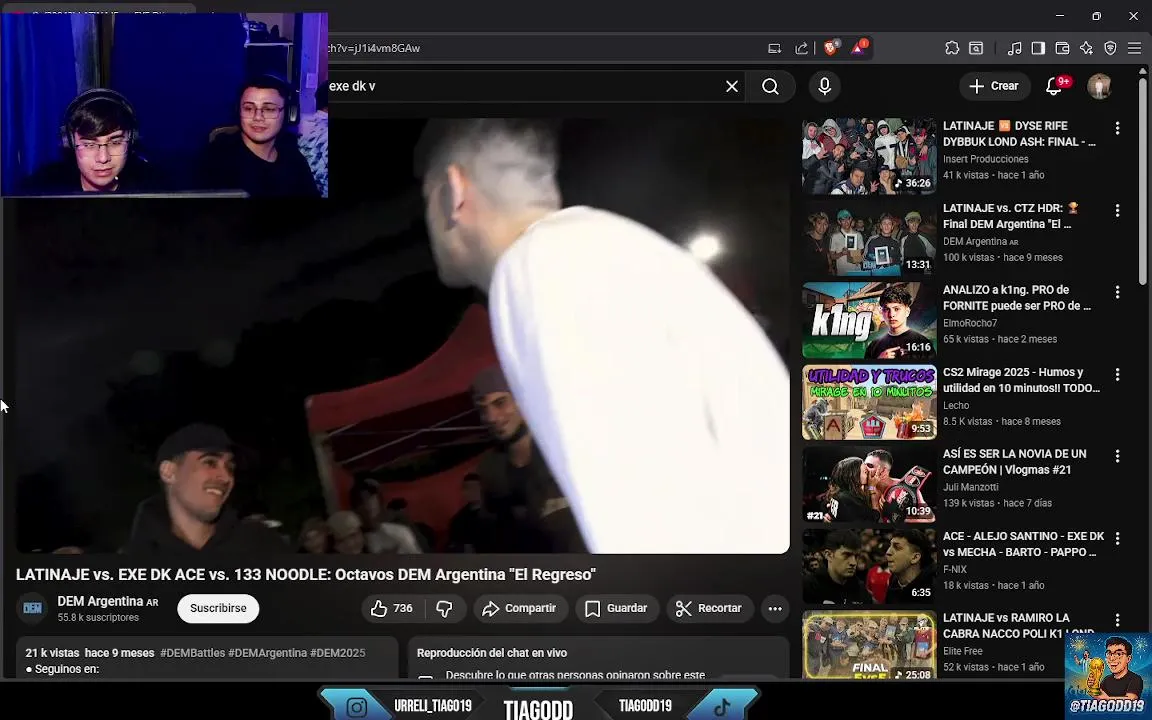
Task: Dislike the video using thumbs down
Action: (444, 608)
